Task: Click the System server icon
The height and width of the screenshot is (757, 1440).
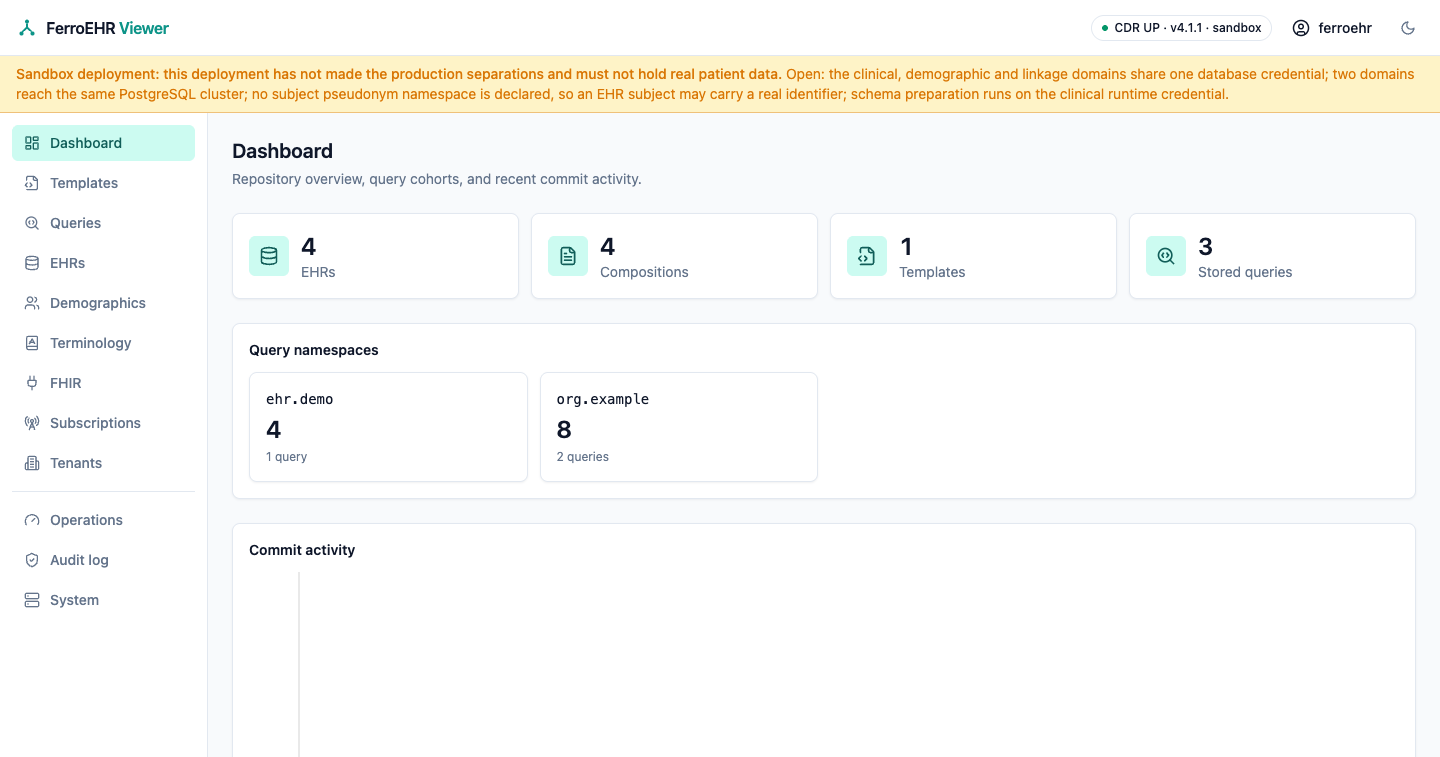Action: 32,600
